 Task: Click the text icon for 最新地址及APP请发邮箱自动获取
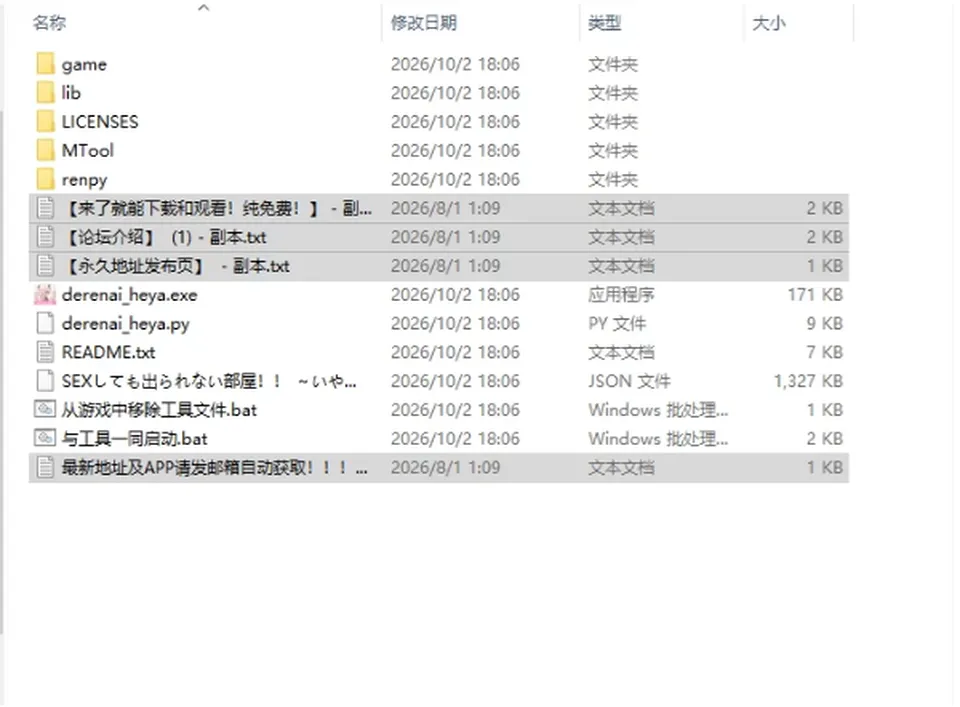pyautogui.click(x=45, y=467)
